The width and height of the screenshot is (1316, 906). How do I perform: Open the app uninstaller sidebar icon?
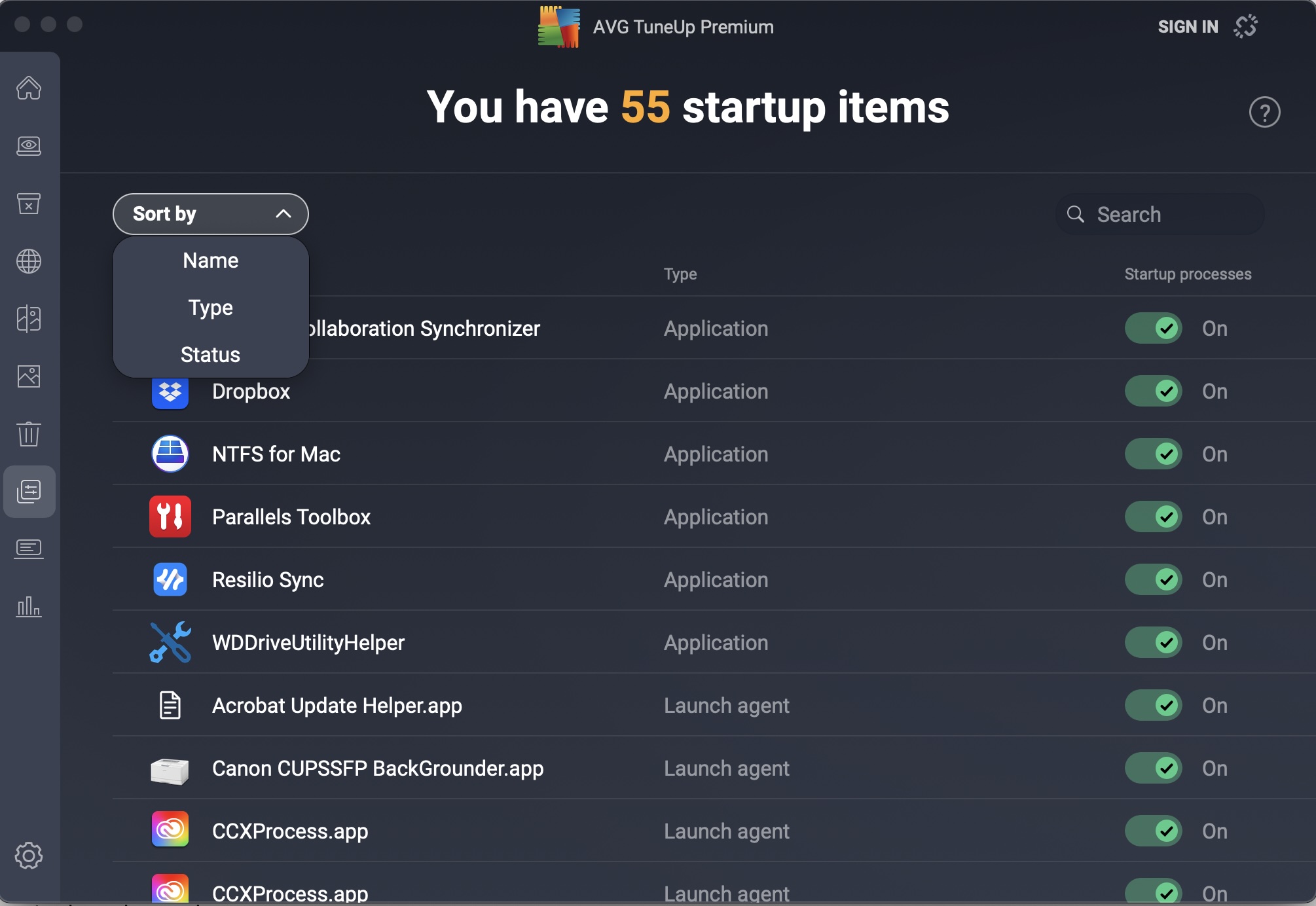(29, 204)
